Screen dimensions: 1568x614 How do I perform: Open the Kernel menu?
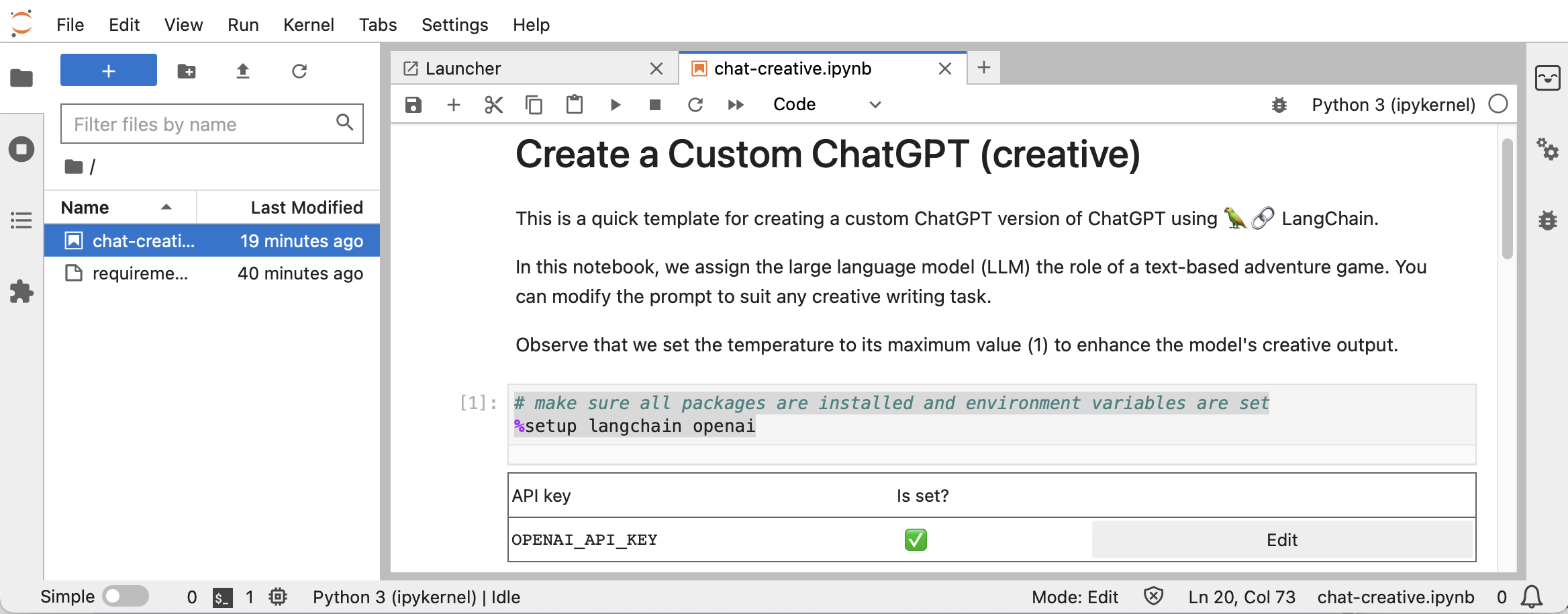pos(309,25)
